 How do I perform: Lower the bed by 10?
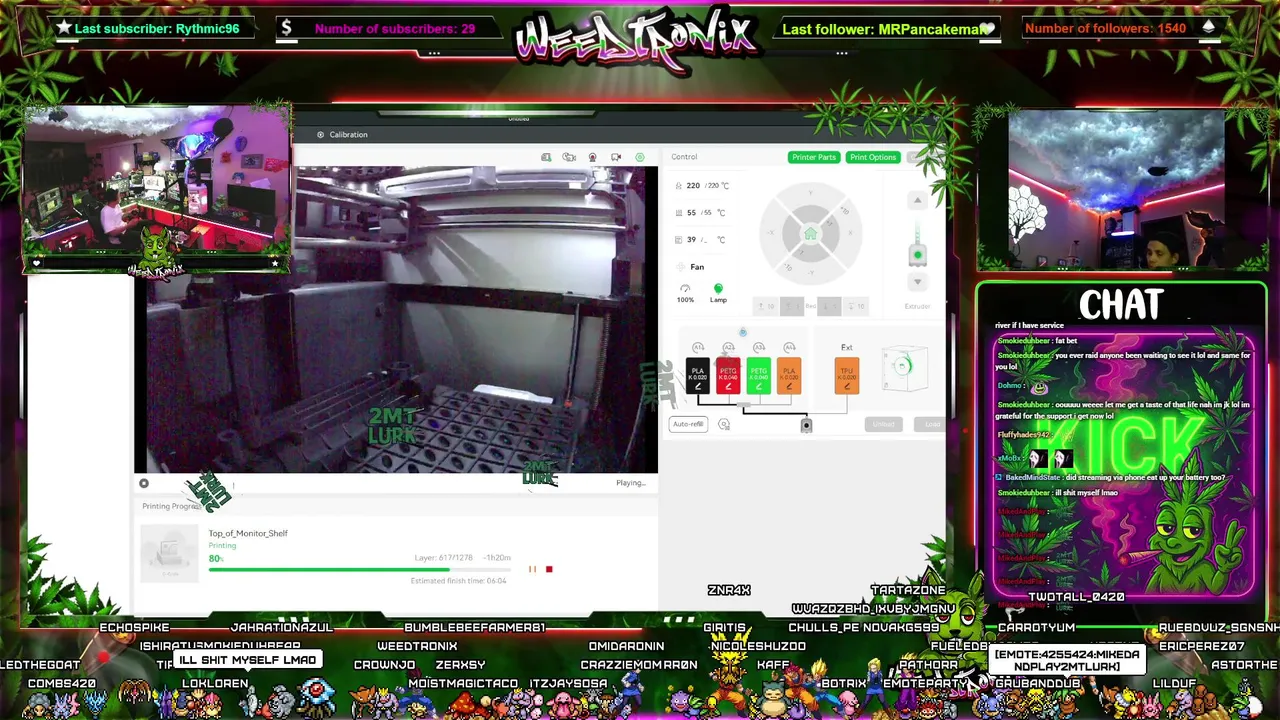[856, 306]
